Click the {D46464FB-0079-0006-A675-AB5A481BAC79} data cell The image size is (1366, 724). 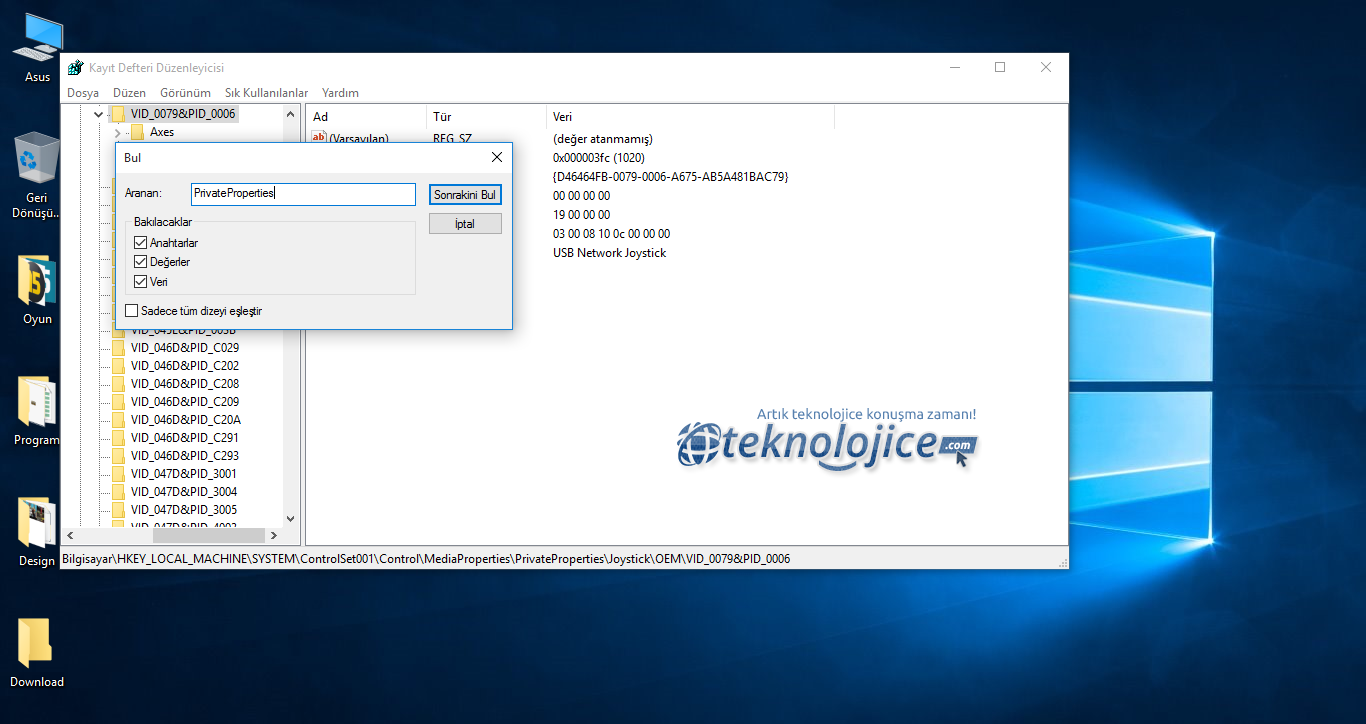[x=671, y=177]
